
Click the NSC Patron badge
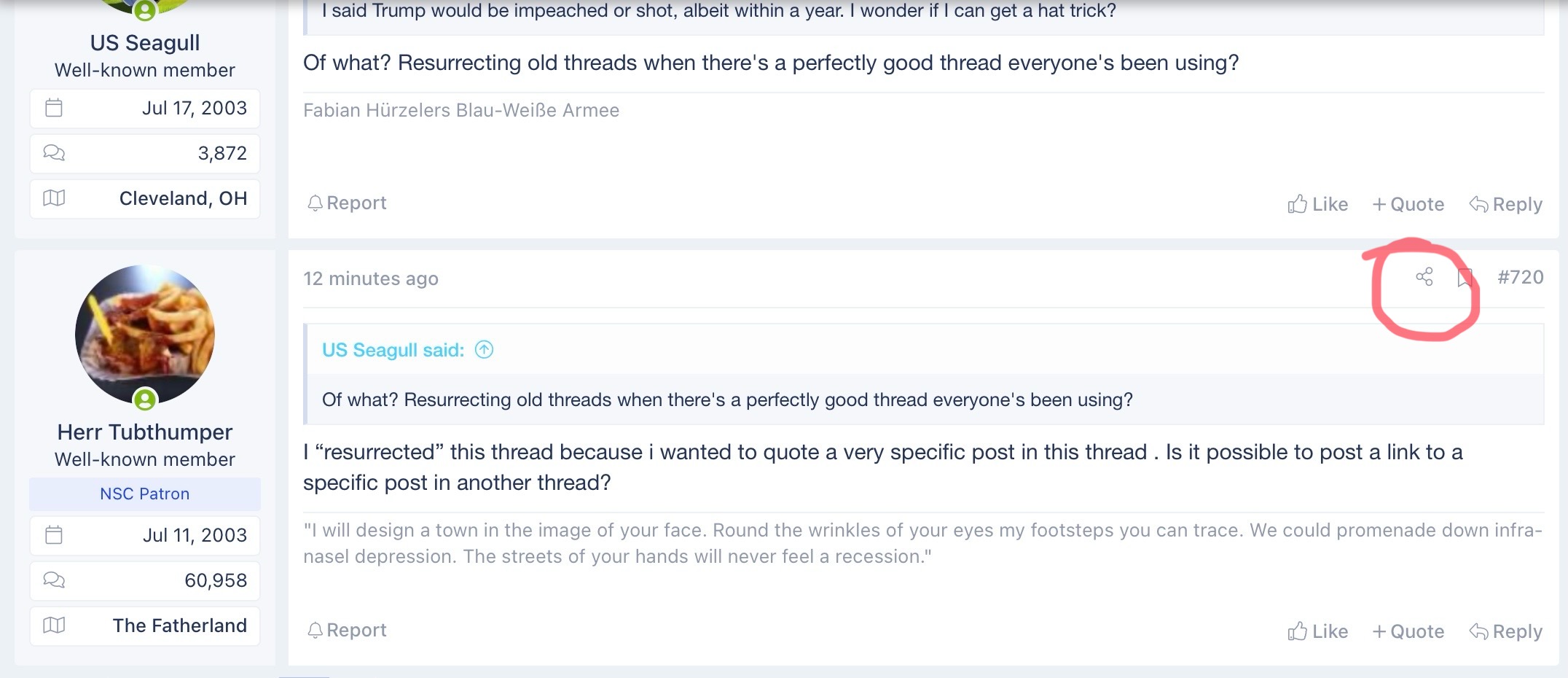145,494
